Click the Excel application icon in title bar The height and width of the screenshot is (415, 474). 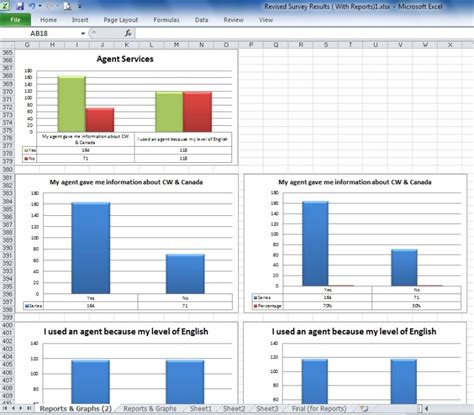5,6
